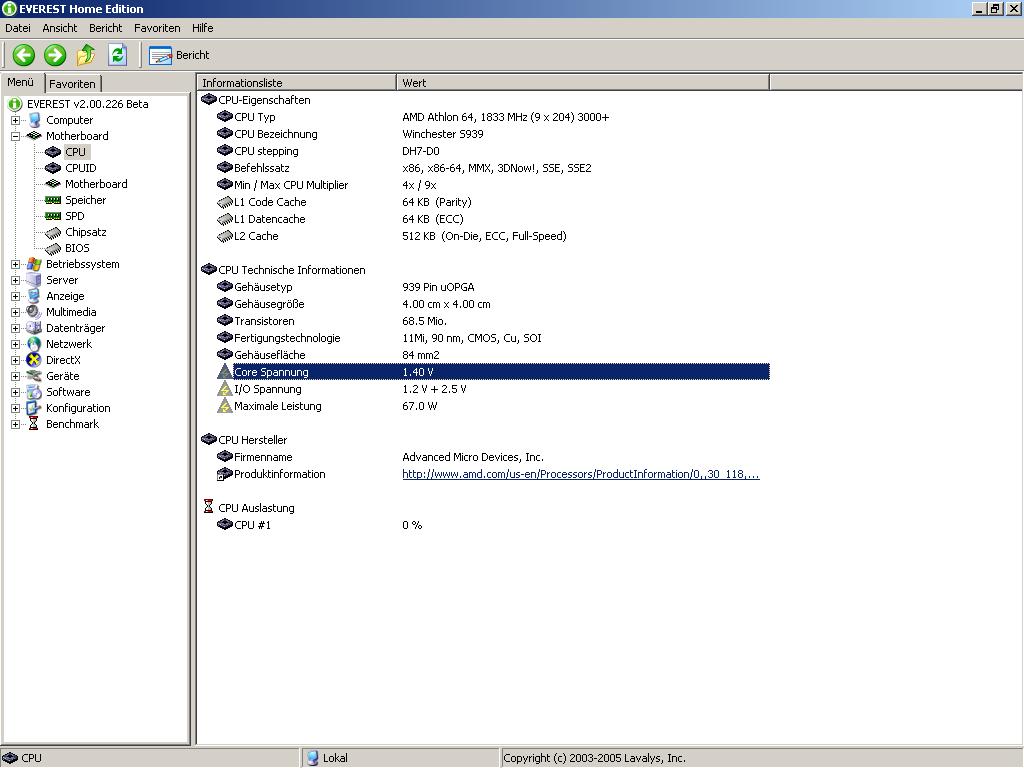
Task: Click the Netzwerk globe icon in tree
Action: 34,344
